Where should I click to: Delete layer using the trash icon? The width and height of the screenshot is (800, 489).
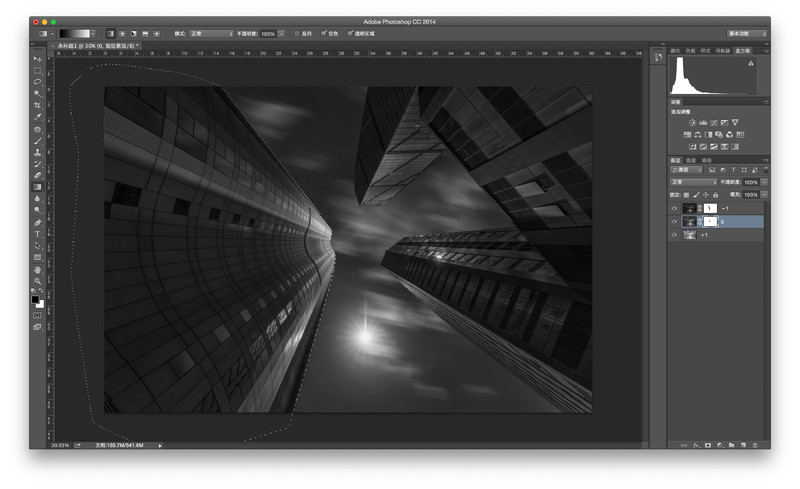tap(755, 445)
